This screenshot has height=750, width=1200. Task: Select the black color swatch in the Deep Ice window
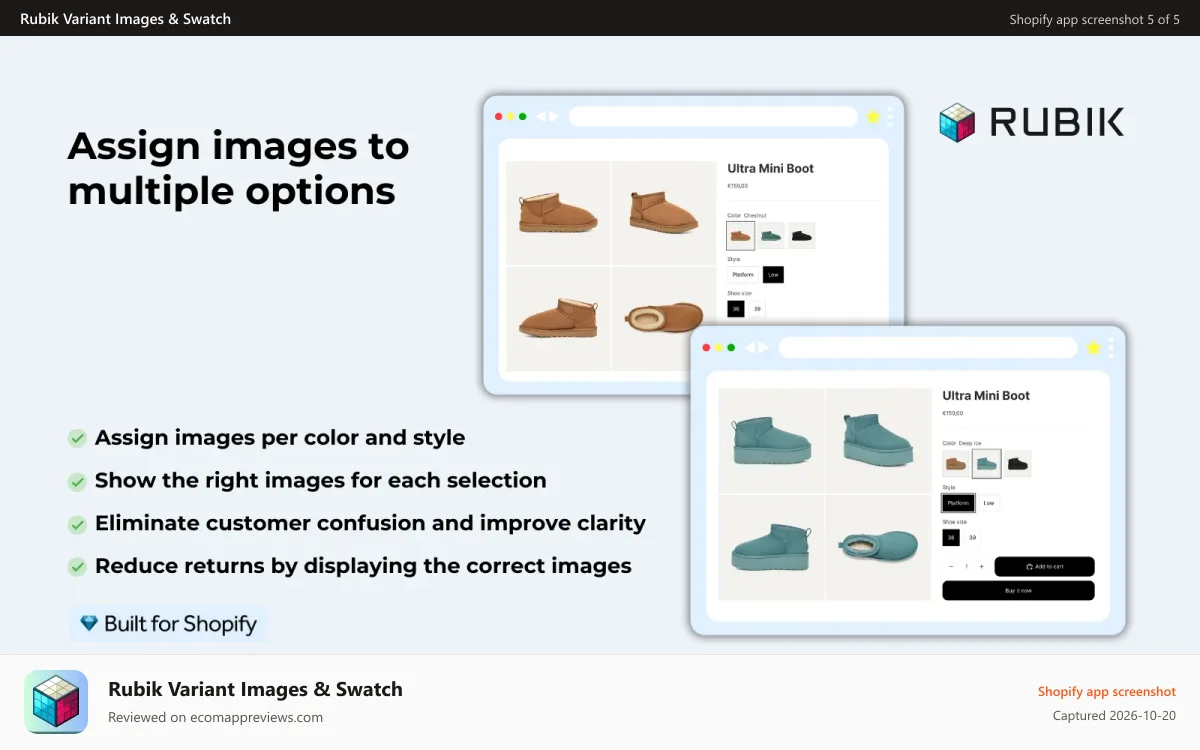click(1018, 464)
